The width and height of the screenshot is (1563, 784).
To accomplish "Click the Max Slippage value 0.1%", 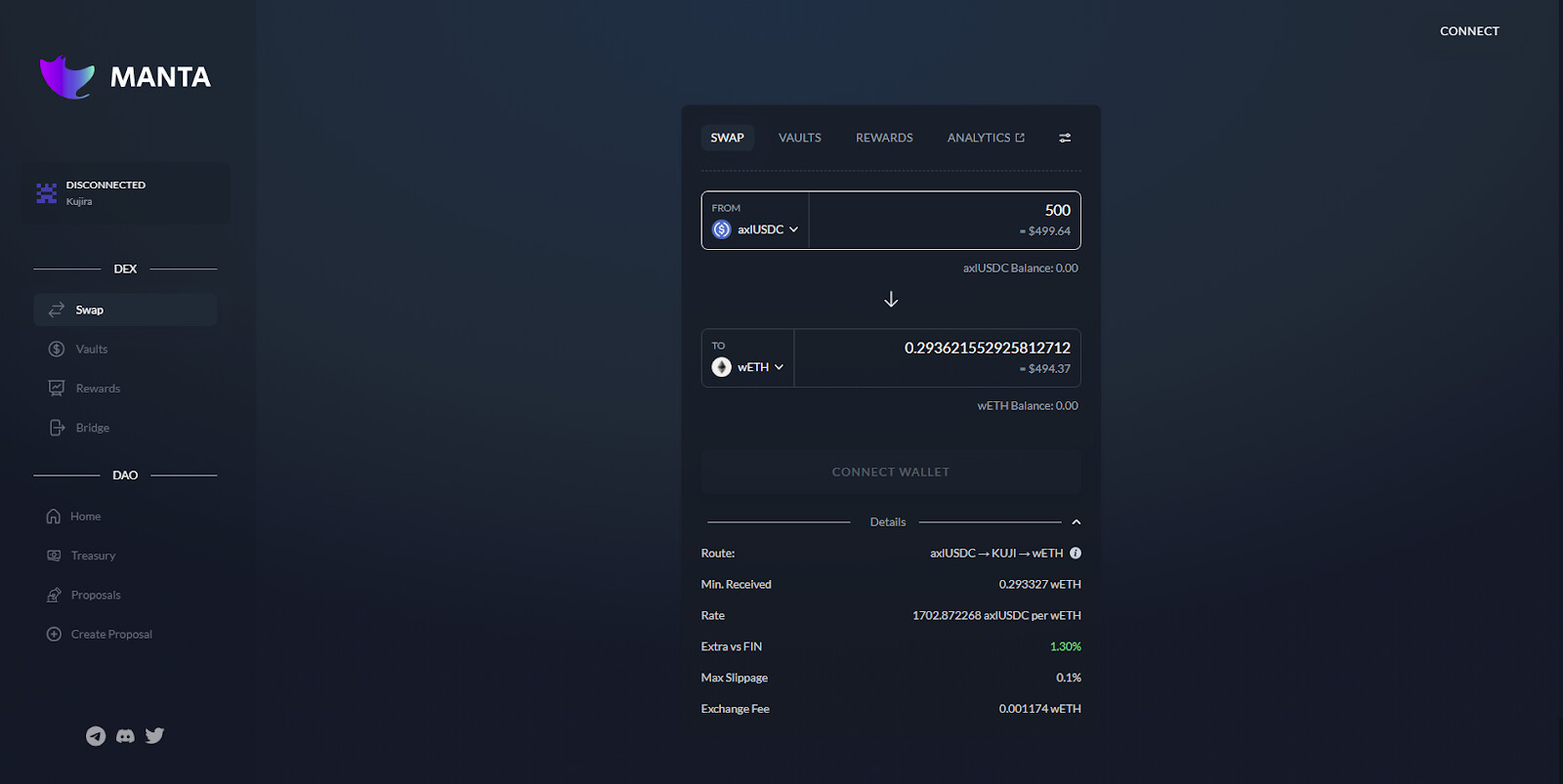I will pos(1069,678).
